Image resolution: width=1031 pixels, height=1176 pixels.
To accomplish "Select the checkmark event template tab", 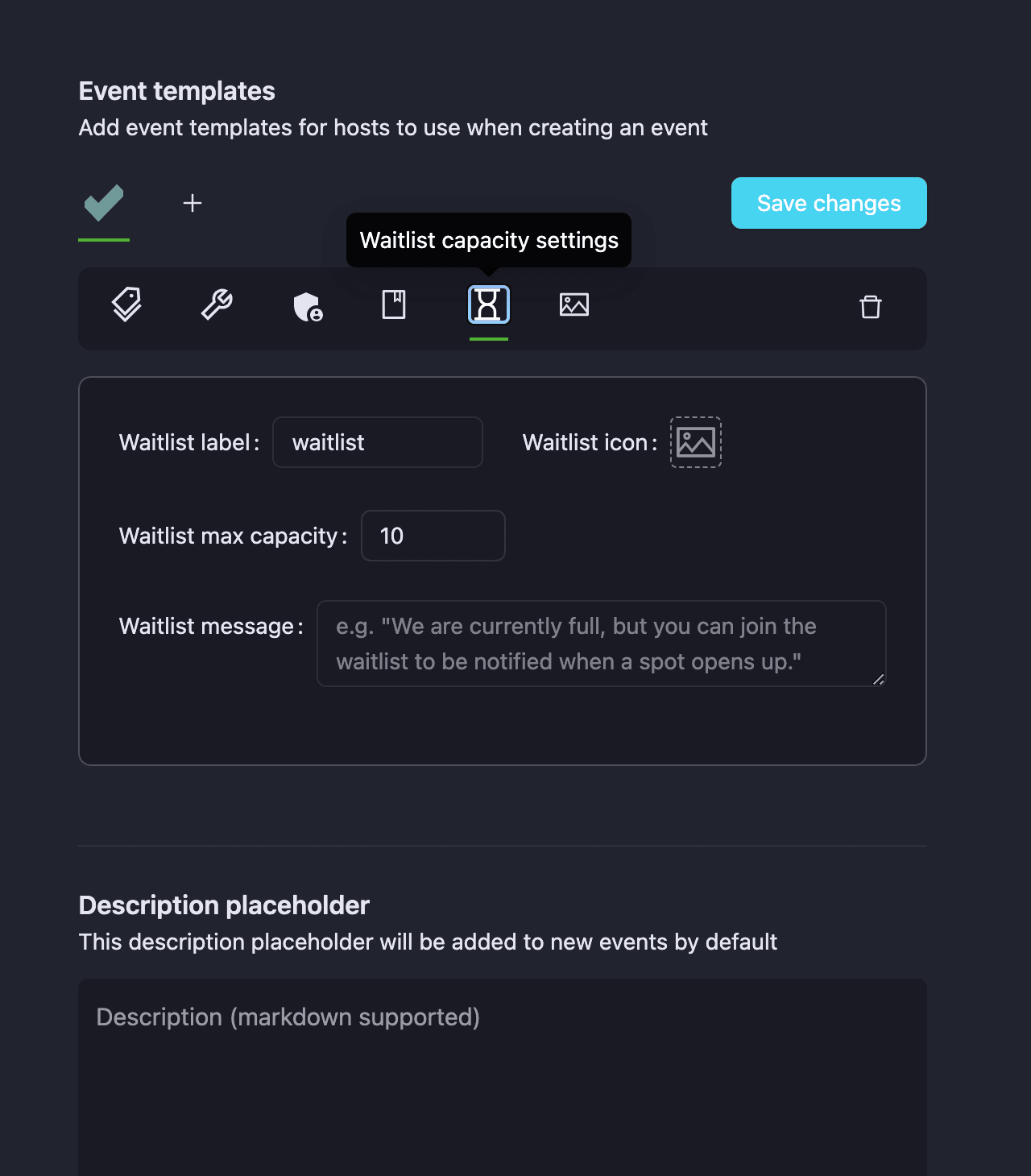I will 104,203.
